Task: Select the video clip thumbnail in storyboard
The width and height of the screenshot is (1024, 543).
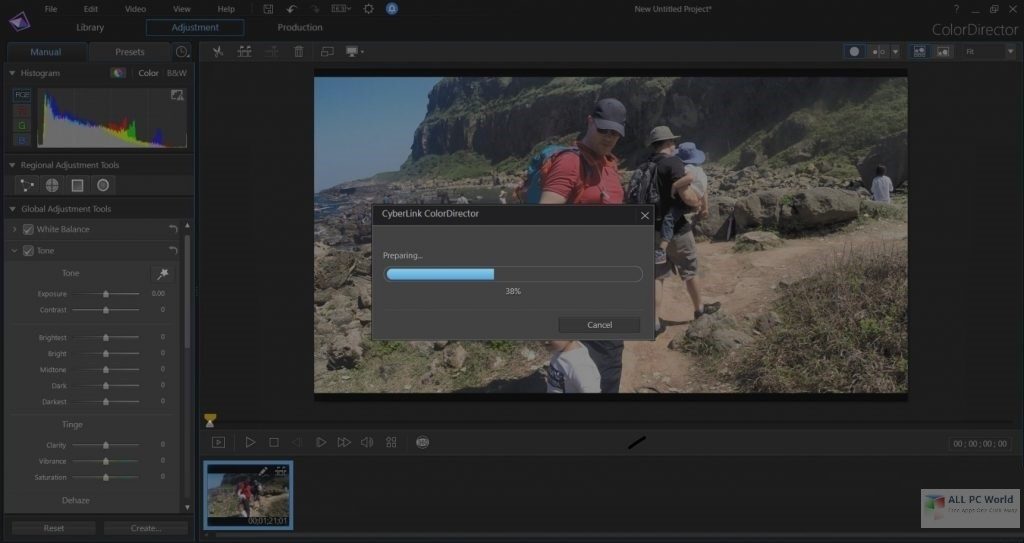Action: (248, 495)
